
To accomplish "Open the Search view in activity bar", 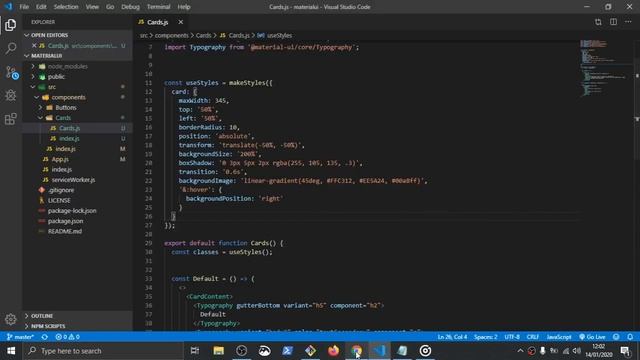I will tap(11, 48).
